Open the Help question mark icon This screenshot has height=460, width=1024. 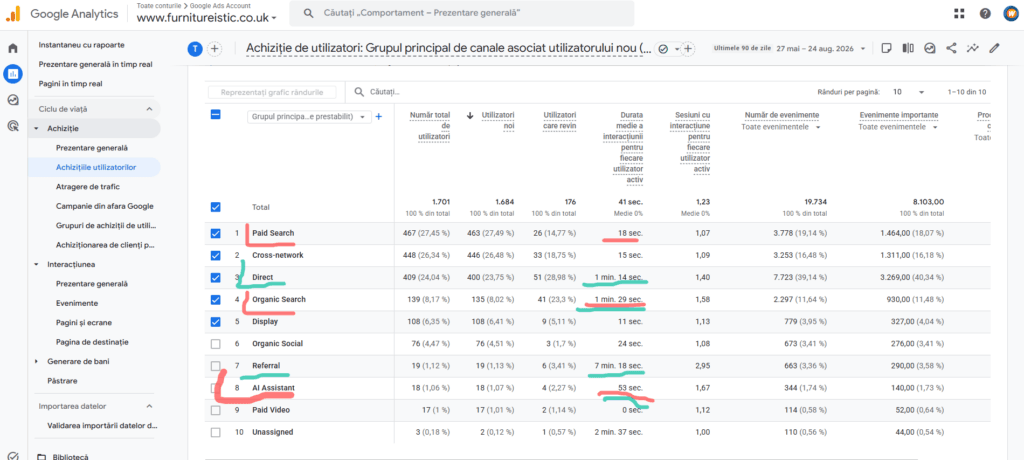coord(985,14)
